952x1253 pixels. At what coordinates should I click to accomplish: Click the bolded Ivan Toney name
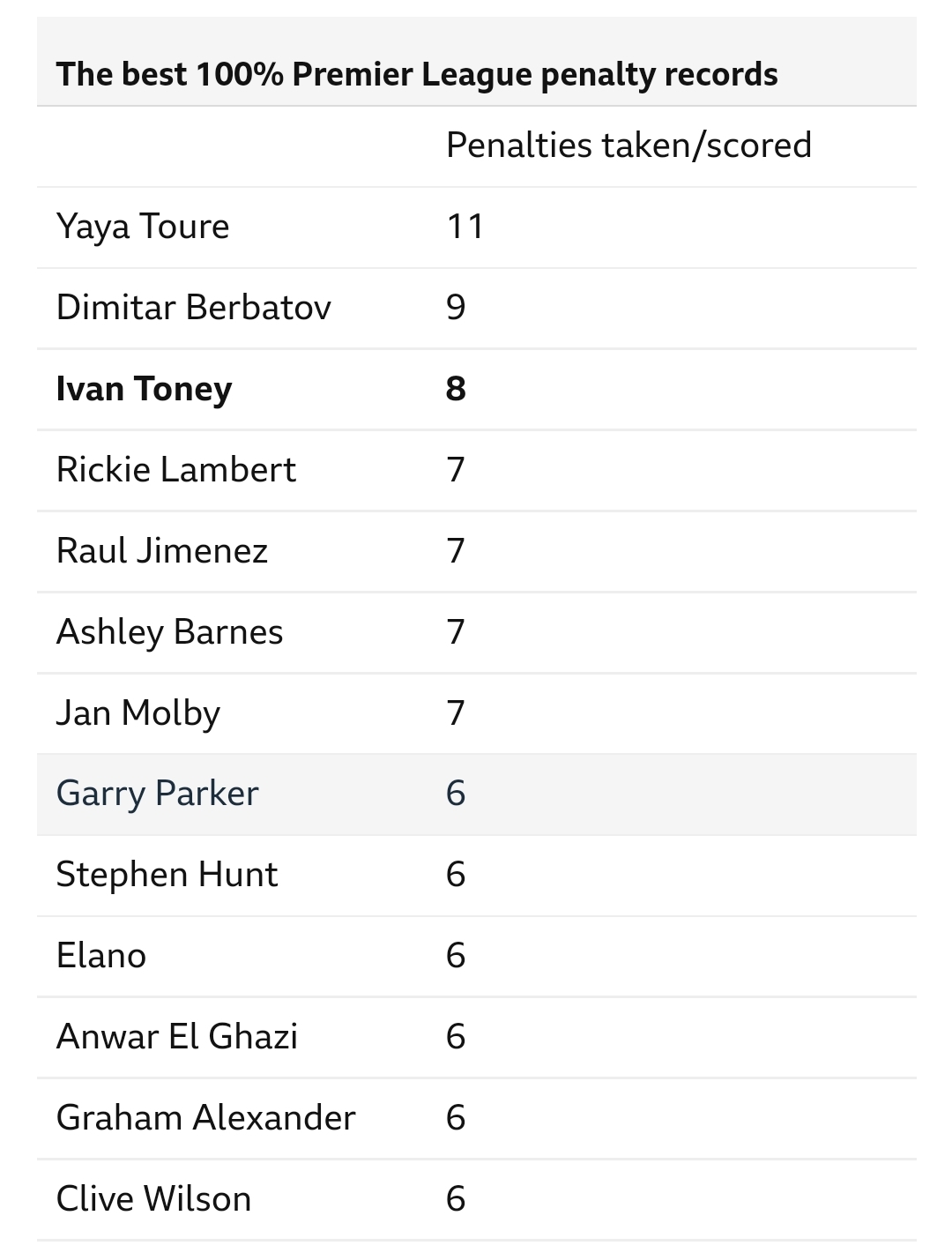(144, 389)
